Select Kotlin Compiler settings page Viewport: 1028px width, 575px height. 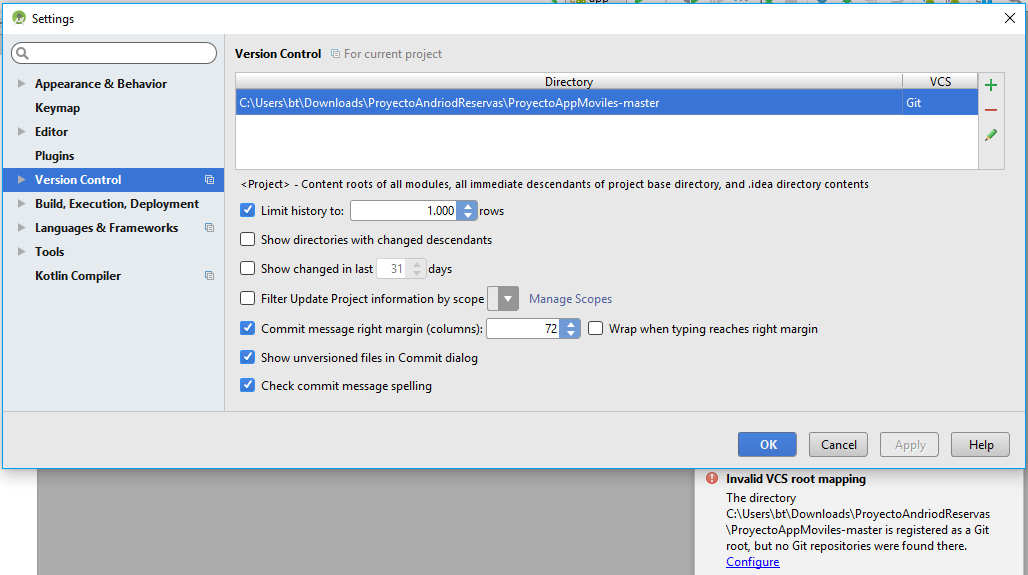tap(78, 275)
